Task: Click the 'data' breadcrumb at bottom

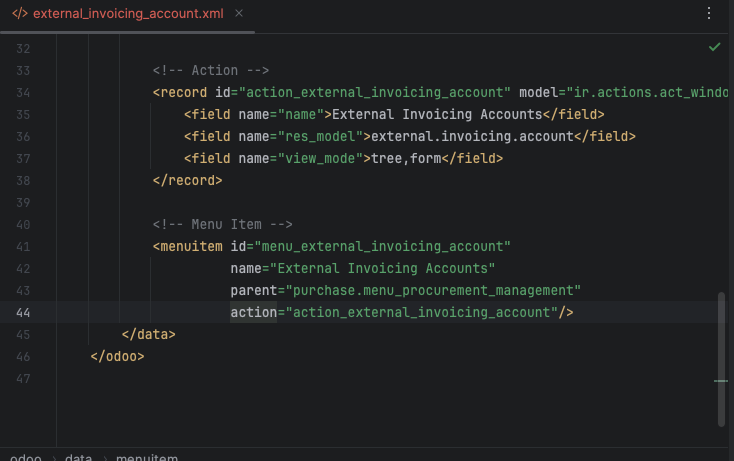Action: 78,457
